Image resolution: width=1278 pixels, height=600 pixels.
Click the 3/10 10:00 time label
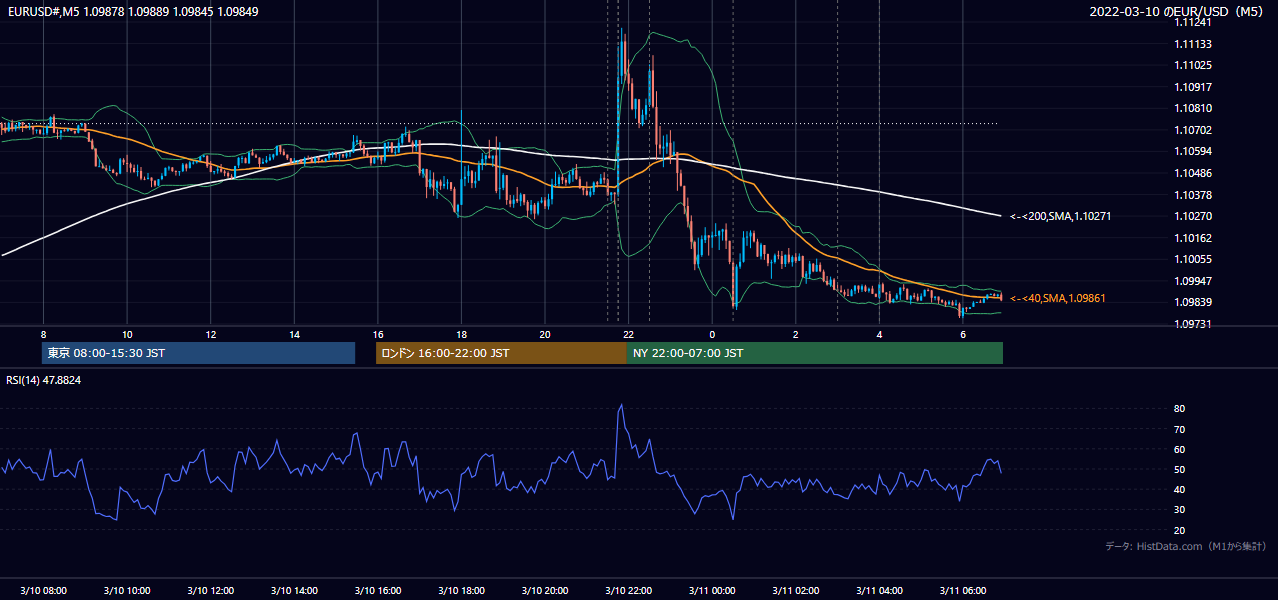(127, 590)
